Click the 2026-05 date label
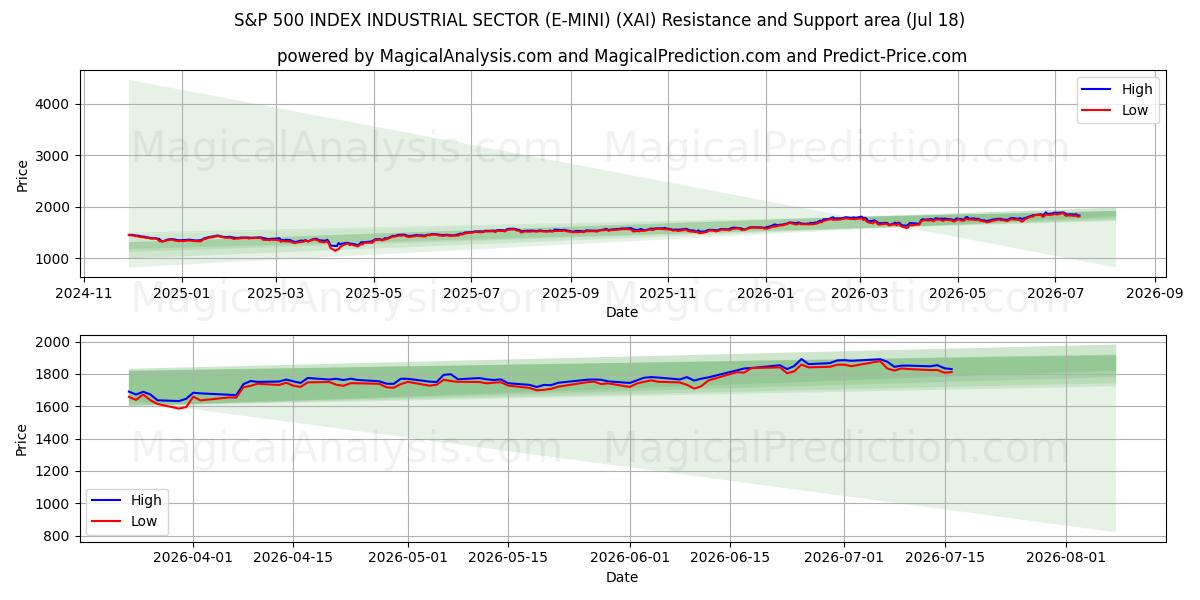Image resolution: width=1200 pixels, height=600 pixels. [x=960, y=295]
